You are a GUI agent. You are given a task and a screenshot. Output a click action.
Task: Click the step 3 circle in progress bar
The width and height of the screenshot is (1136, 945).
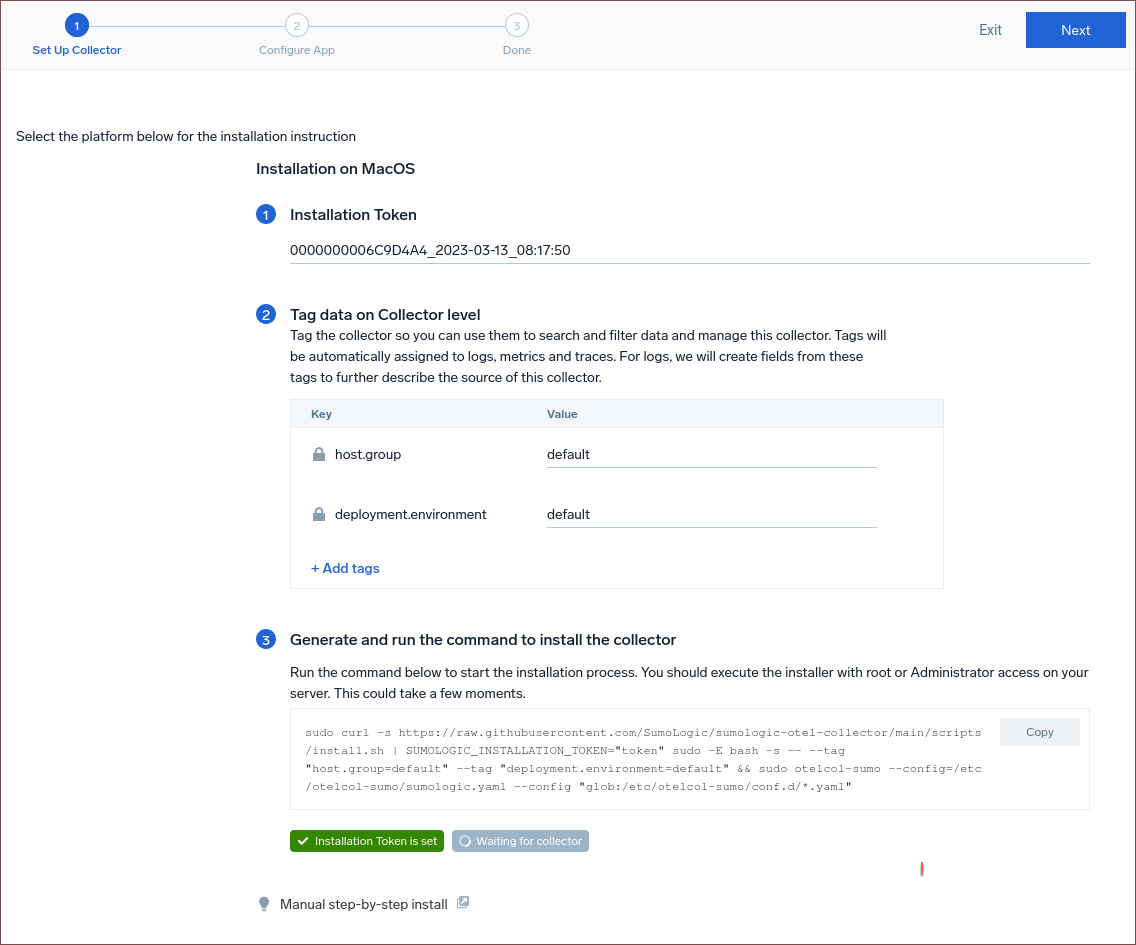[x=517, y=26]
